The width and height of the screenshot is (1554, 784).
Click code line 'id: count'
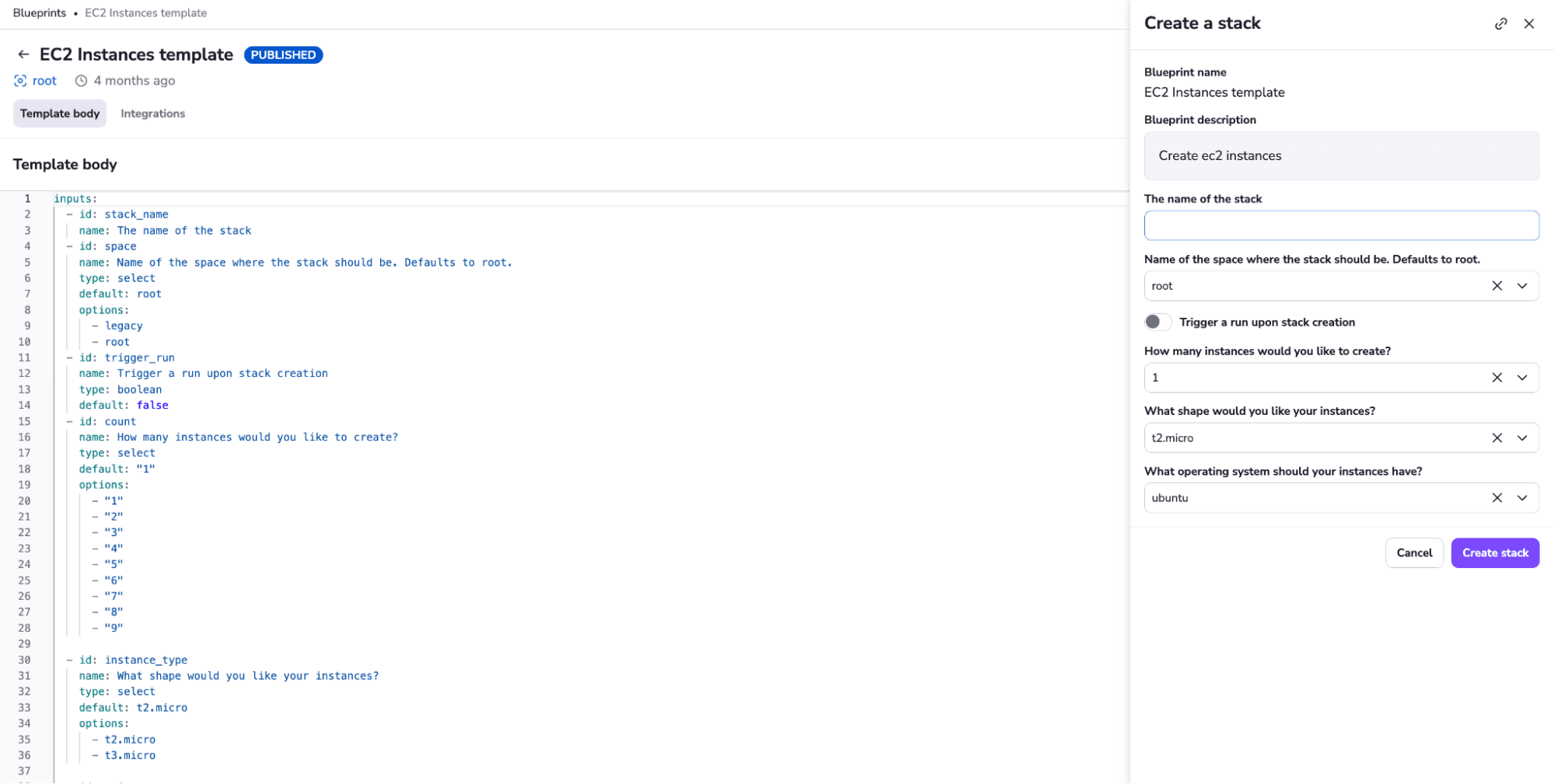pyautogui.click(x=107, y=422)
